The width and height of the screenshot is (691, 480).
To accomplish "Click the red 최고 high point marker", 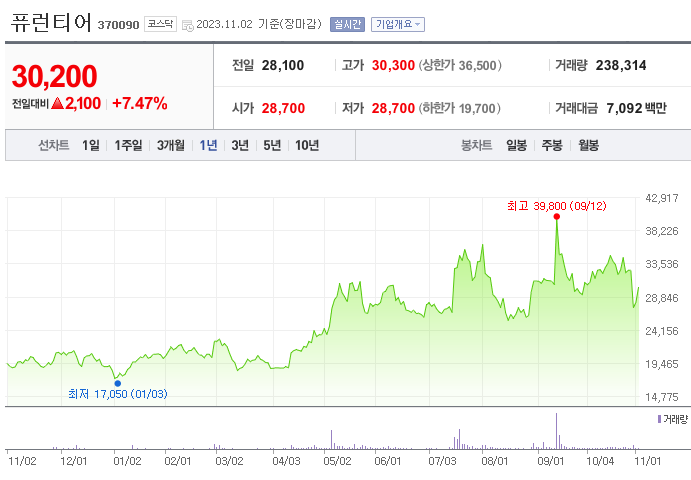I will point(557,216).
